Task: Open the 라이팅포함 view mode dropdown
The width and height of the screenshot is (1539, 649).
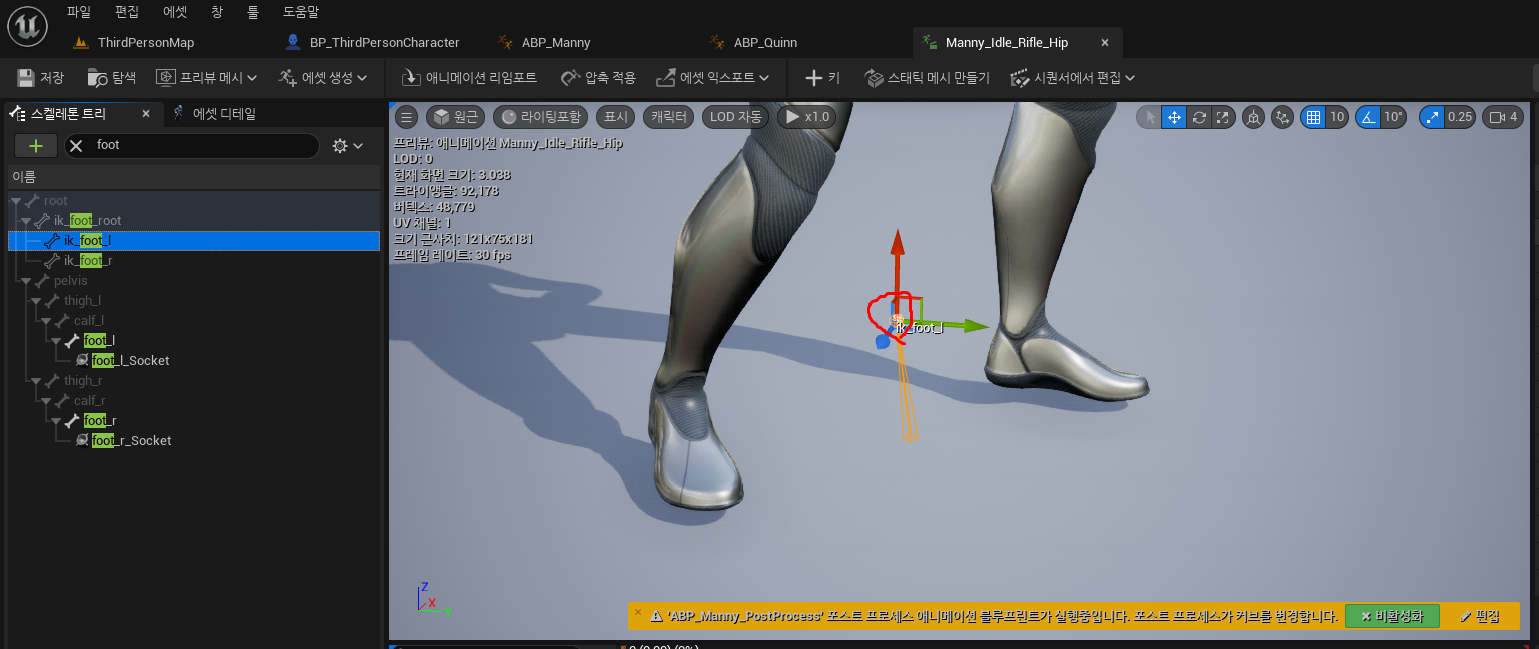Action: point(541,117)
